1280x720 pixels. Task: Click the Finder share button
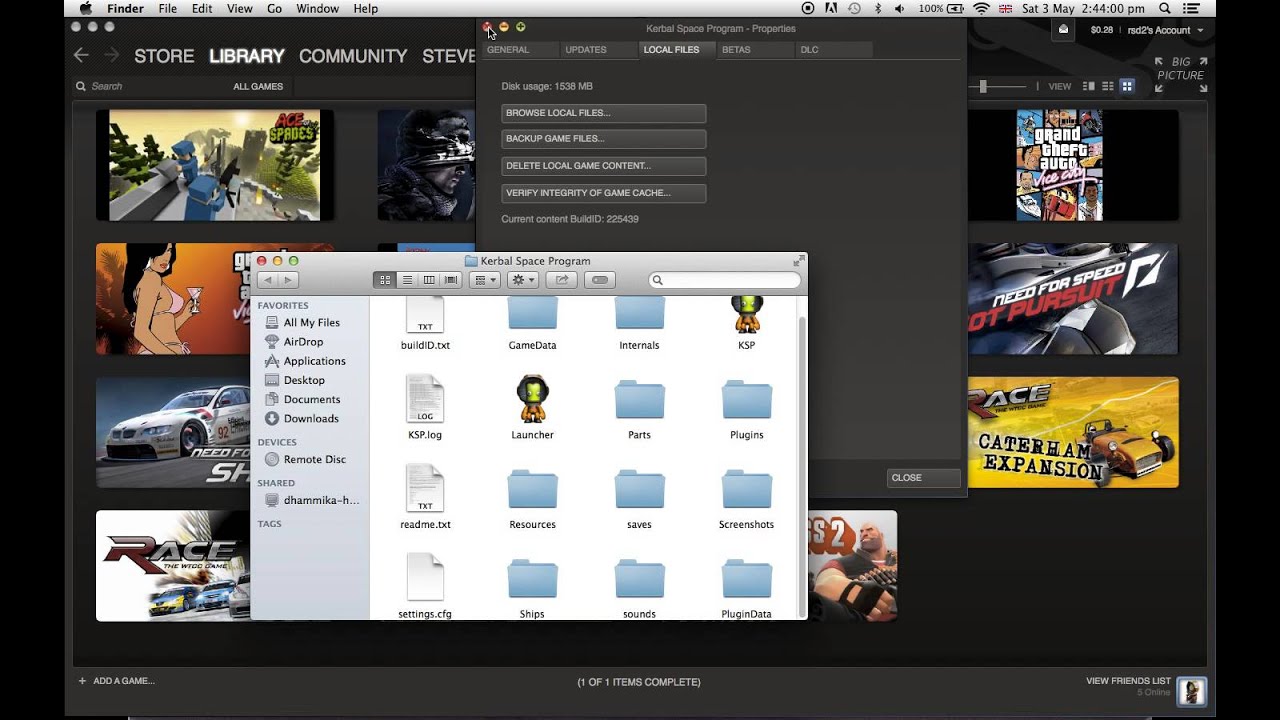pos(562,280)
